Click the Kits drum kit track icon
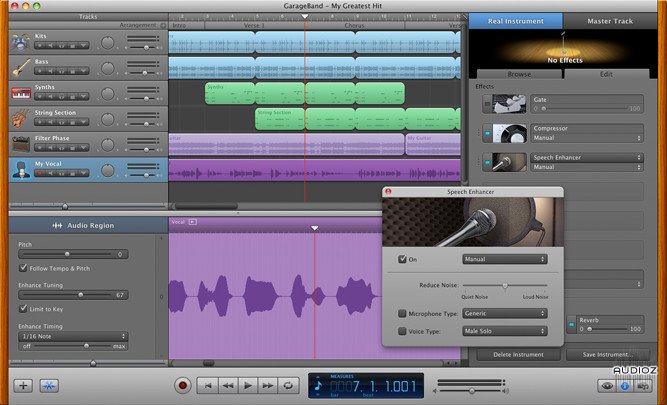667x405 pixels. click(x=21, y=43)
